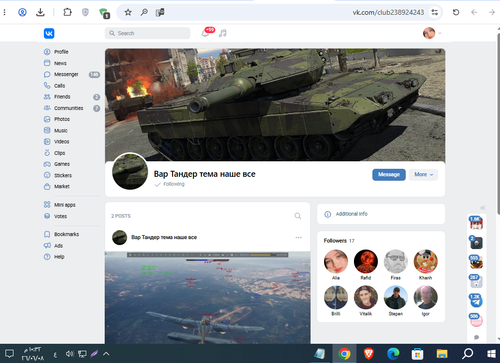Open Microsoft Edge from the taskbar
500x363 pixels.
pos(393,354)
